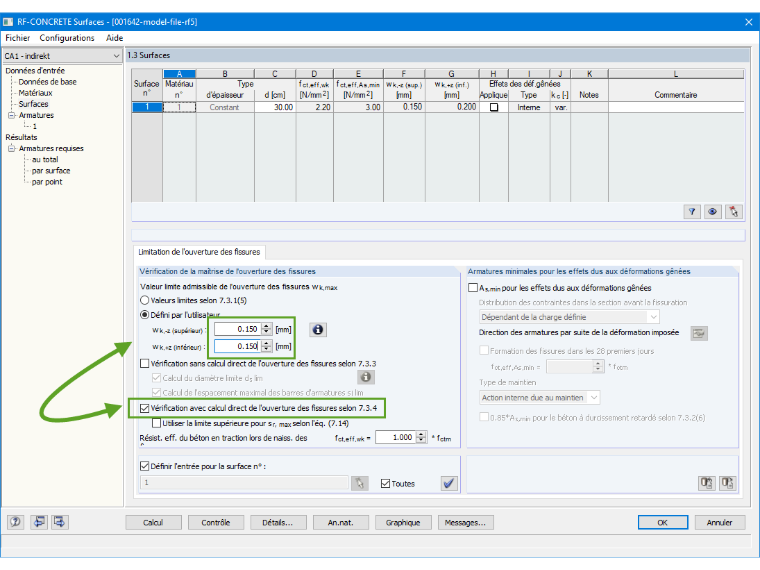
Task: Open the Configurations menu
Action: coord(67,38)
